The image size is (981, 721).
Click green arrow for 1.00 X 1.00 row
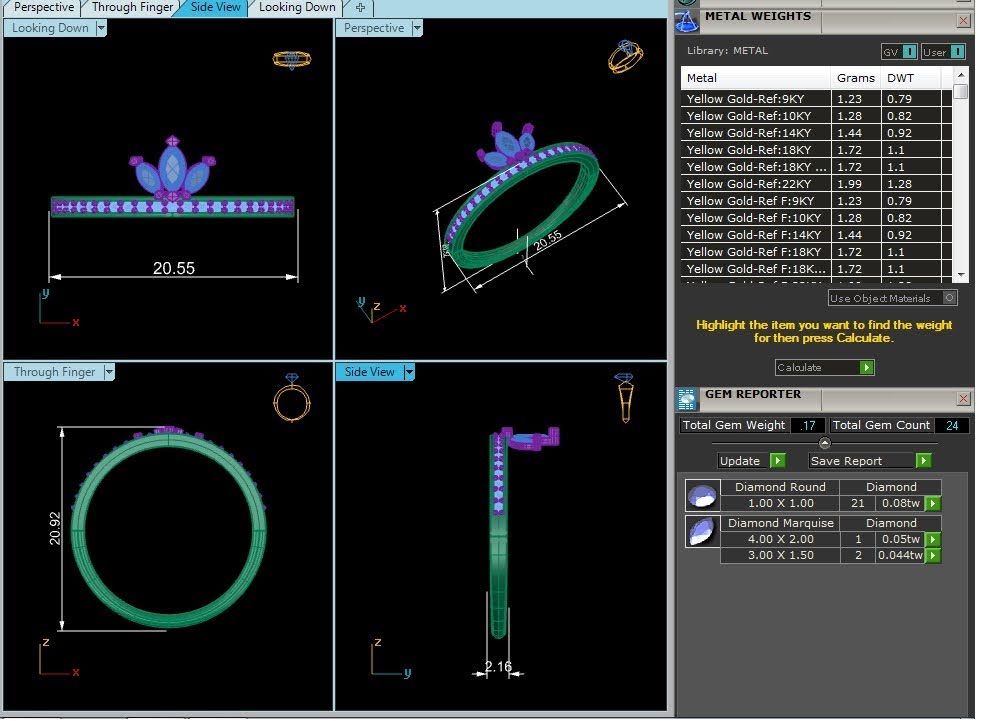click(x=932, y=504)
